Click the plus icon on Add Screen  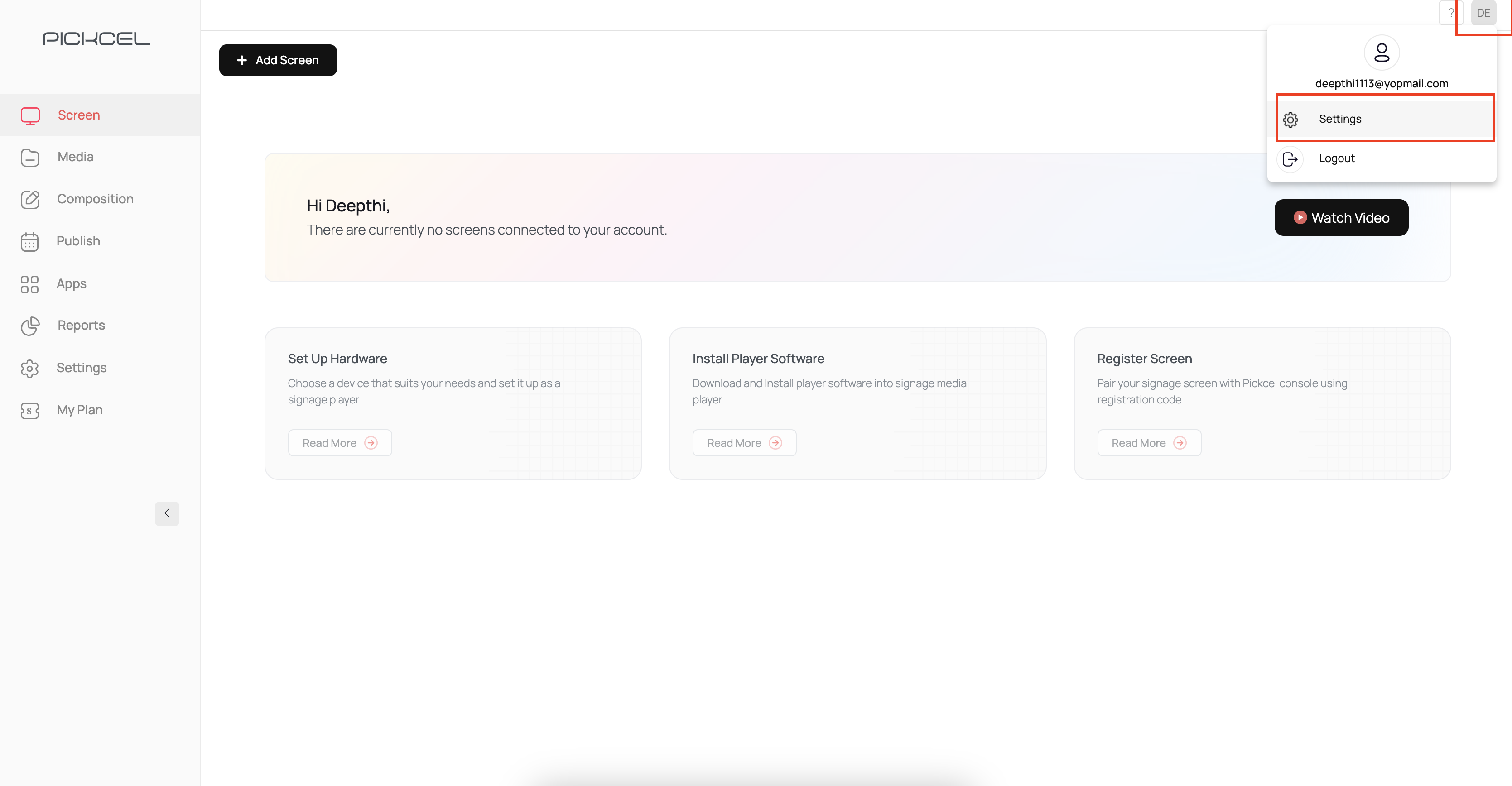click(x=241, y=60)
